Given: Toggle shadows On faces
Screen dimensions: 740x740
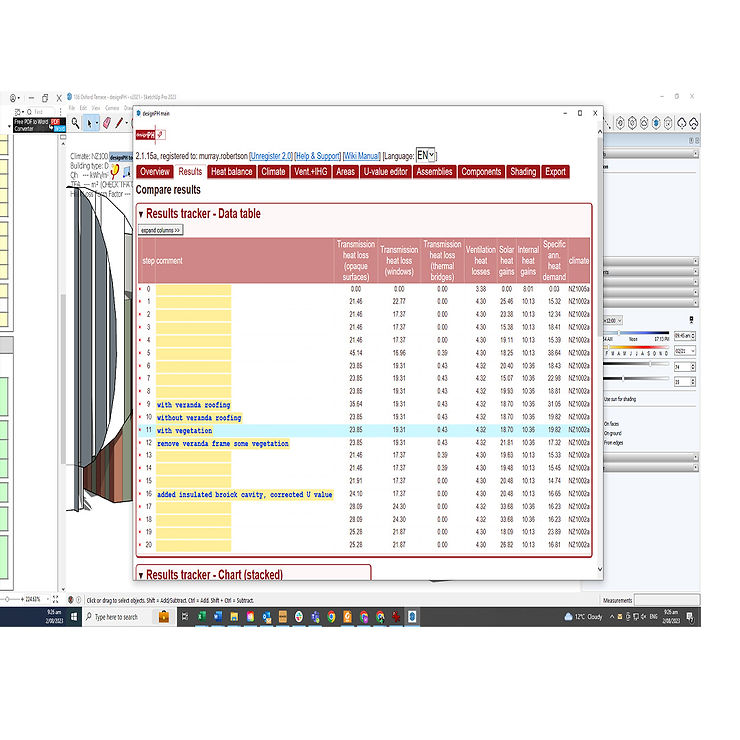Looking at the screenshot, I should pos(611,424).
